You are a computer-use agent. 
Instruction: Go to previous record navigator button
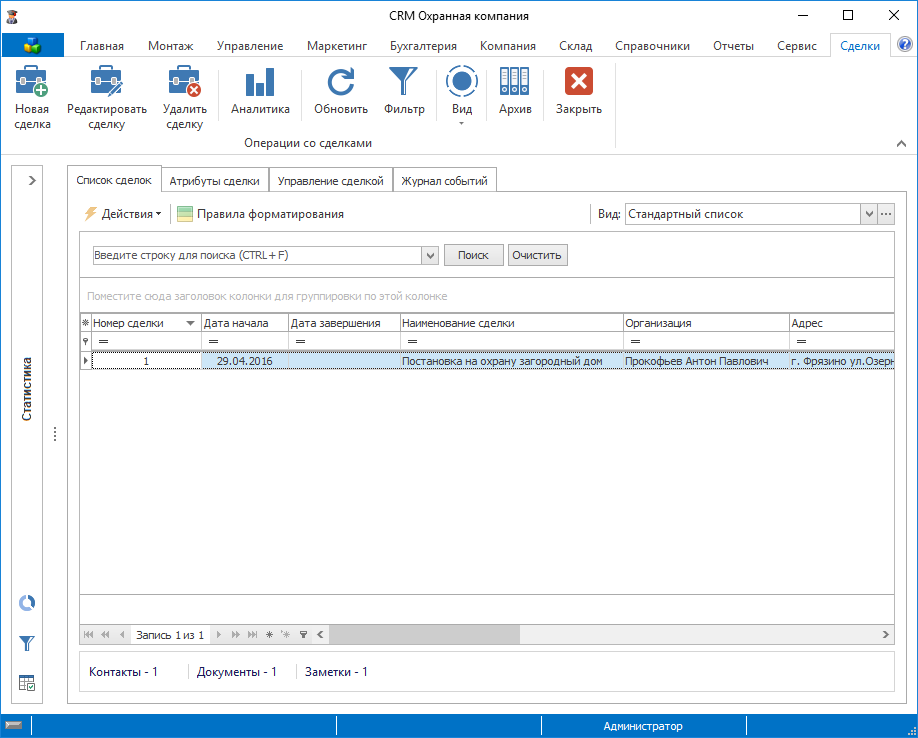(x=122, y=634)
